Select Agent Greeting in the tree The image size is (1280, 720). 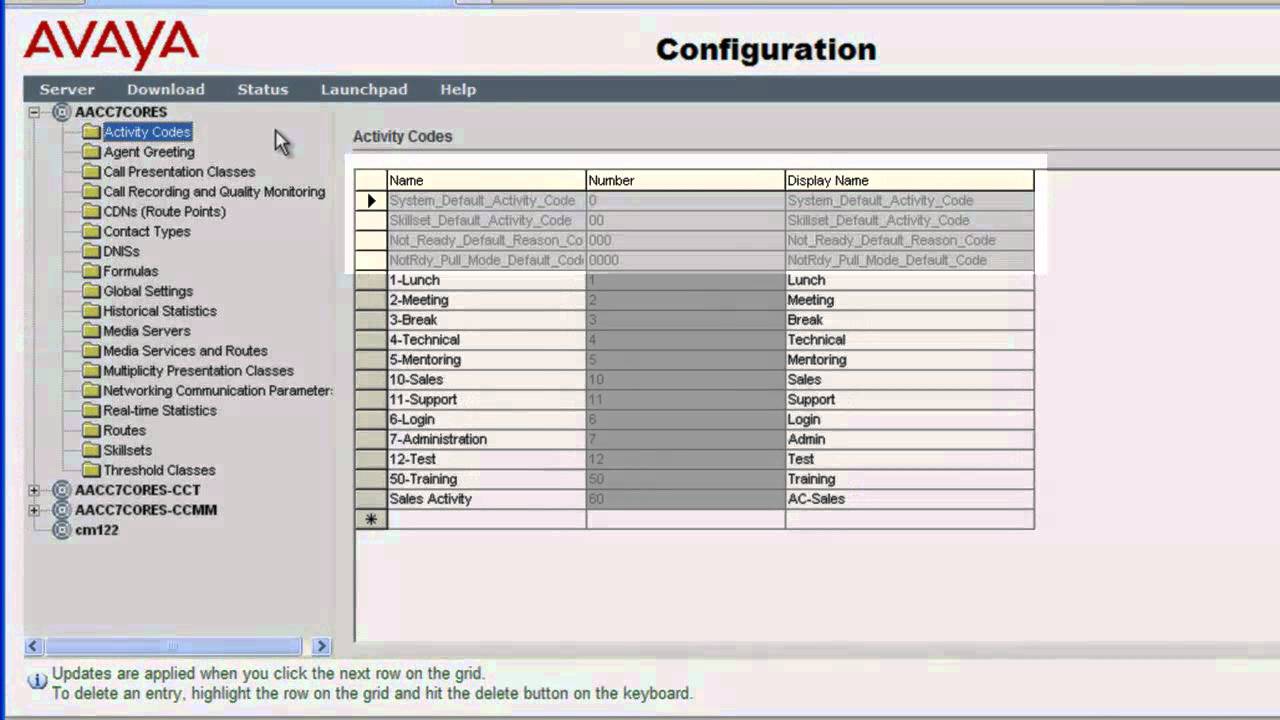[x=149, y=152]
